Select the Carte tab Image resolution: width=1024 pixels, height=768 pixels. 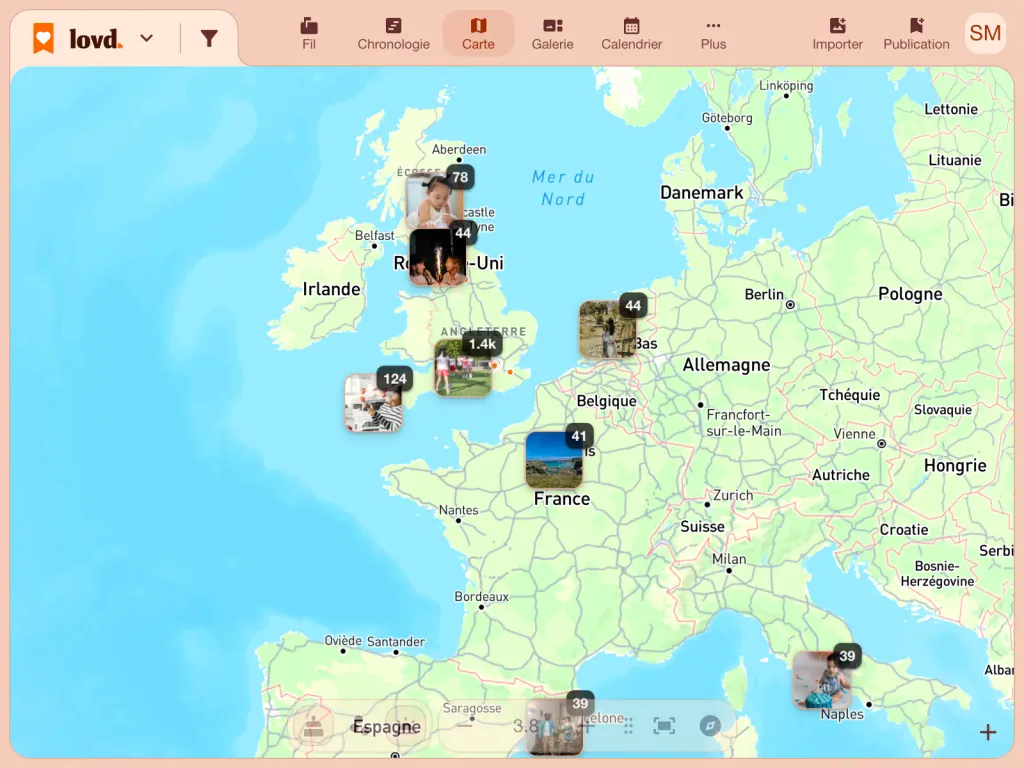[x=478, y=34]
